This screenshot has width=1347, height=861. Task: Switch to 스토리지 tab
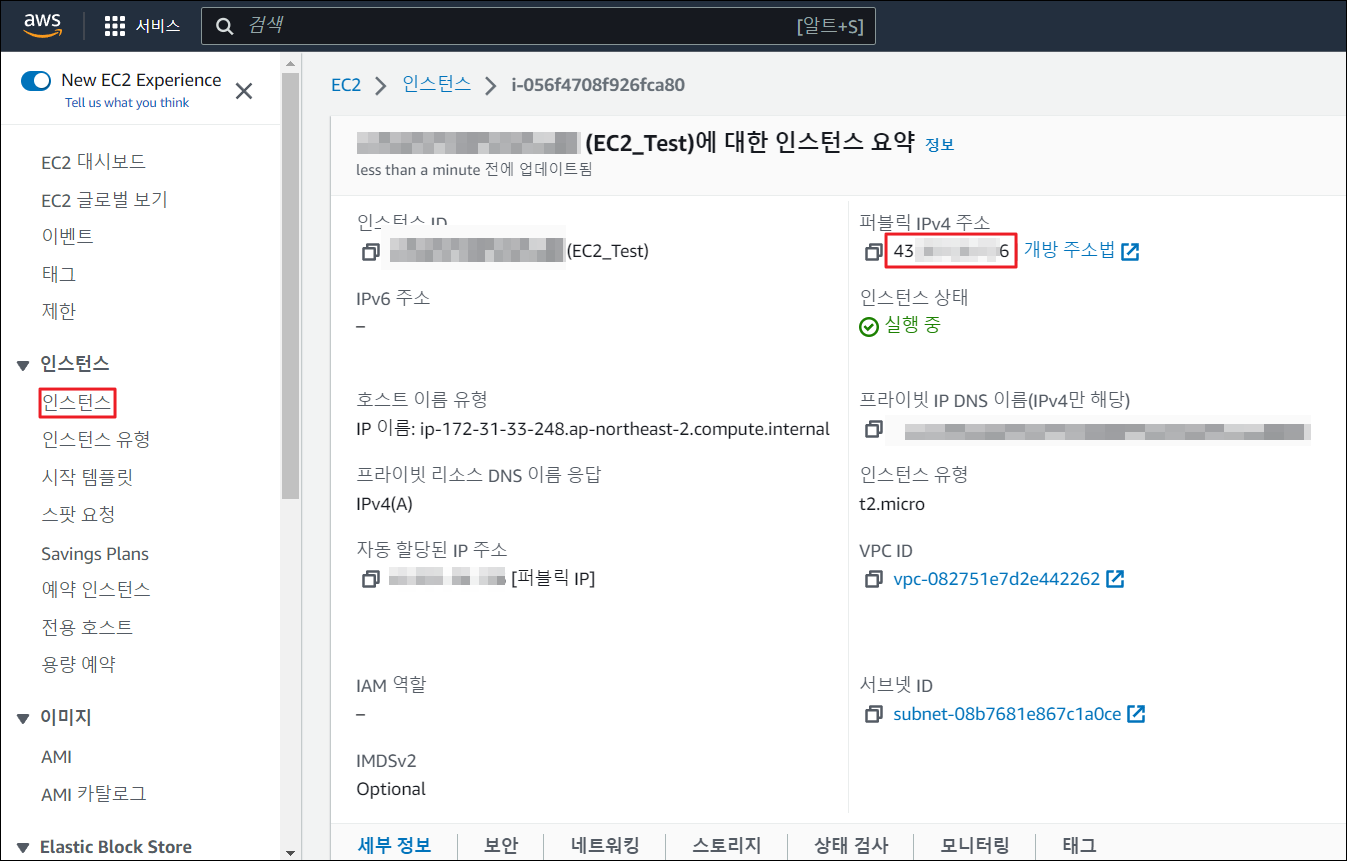pos(727,845)
